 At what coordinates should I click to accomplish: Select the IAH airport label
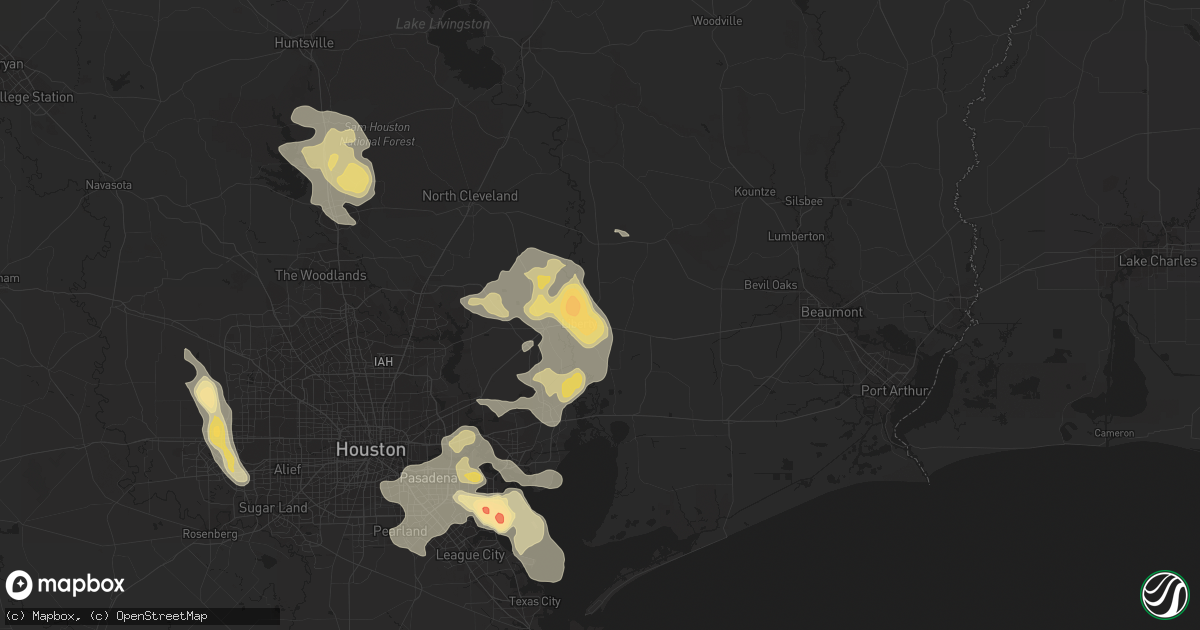coord(383,361)
